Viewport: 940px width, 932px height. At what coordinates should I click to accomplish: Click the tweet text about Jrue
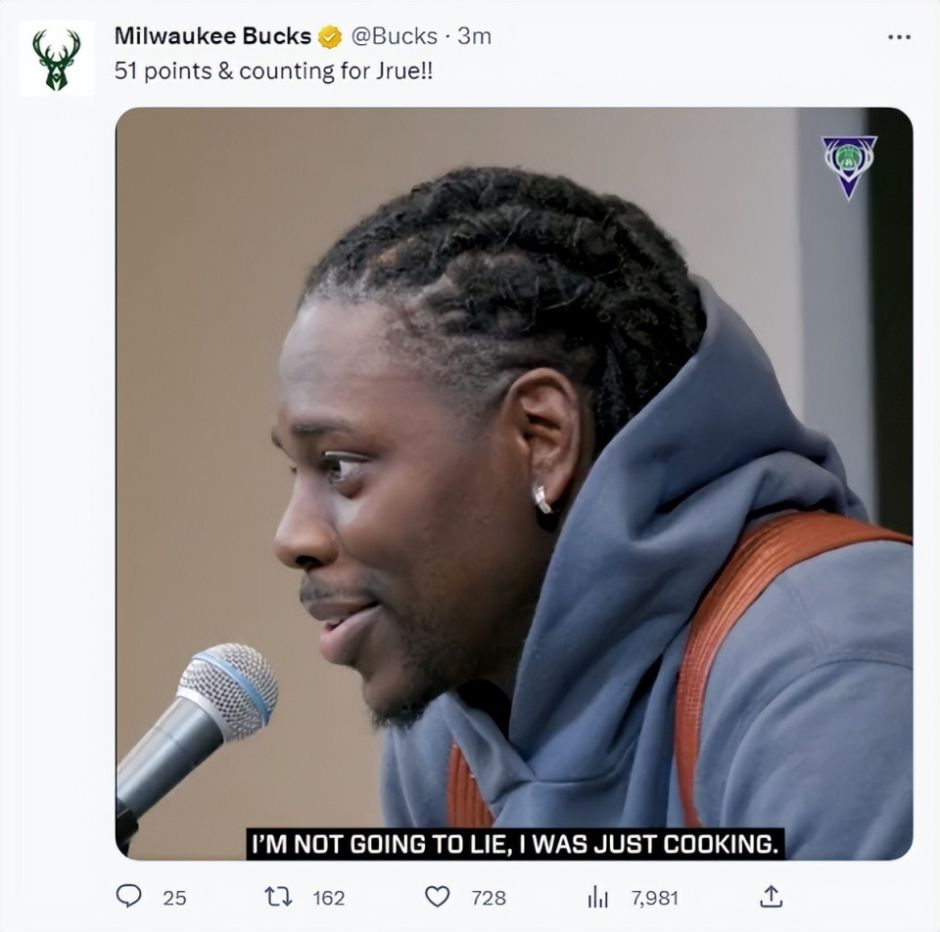[273, 71]
